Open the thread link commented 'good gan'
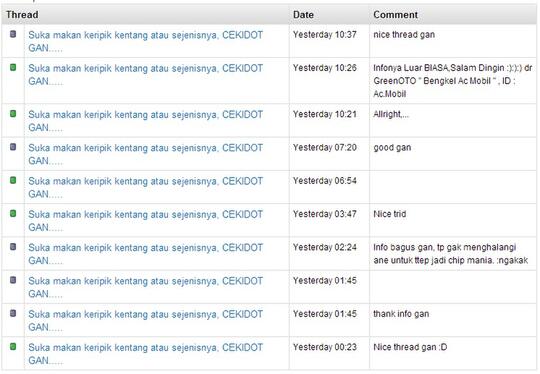540x374 pixels. pyautogui.click(x=146, y=154)
